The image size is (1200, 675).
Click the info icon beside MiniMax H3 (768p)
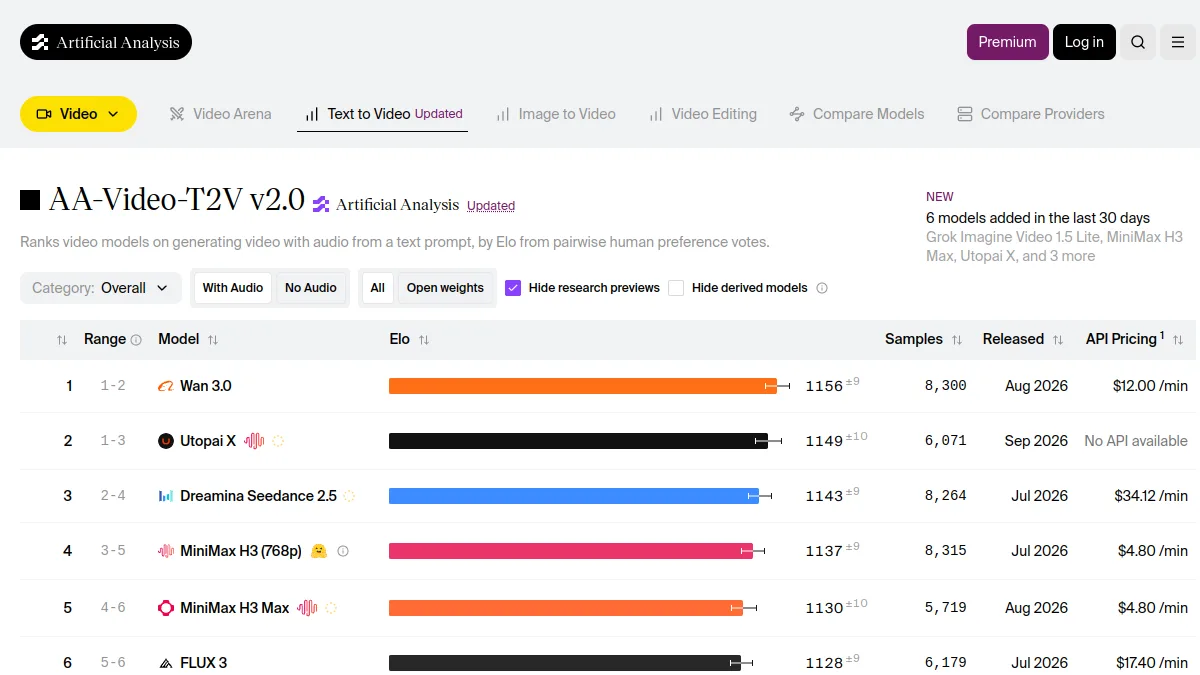tap(343, 551)
